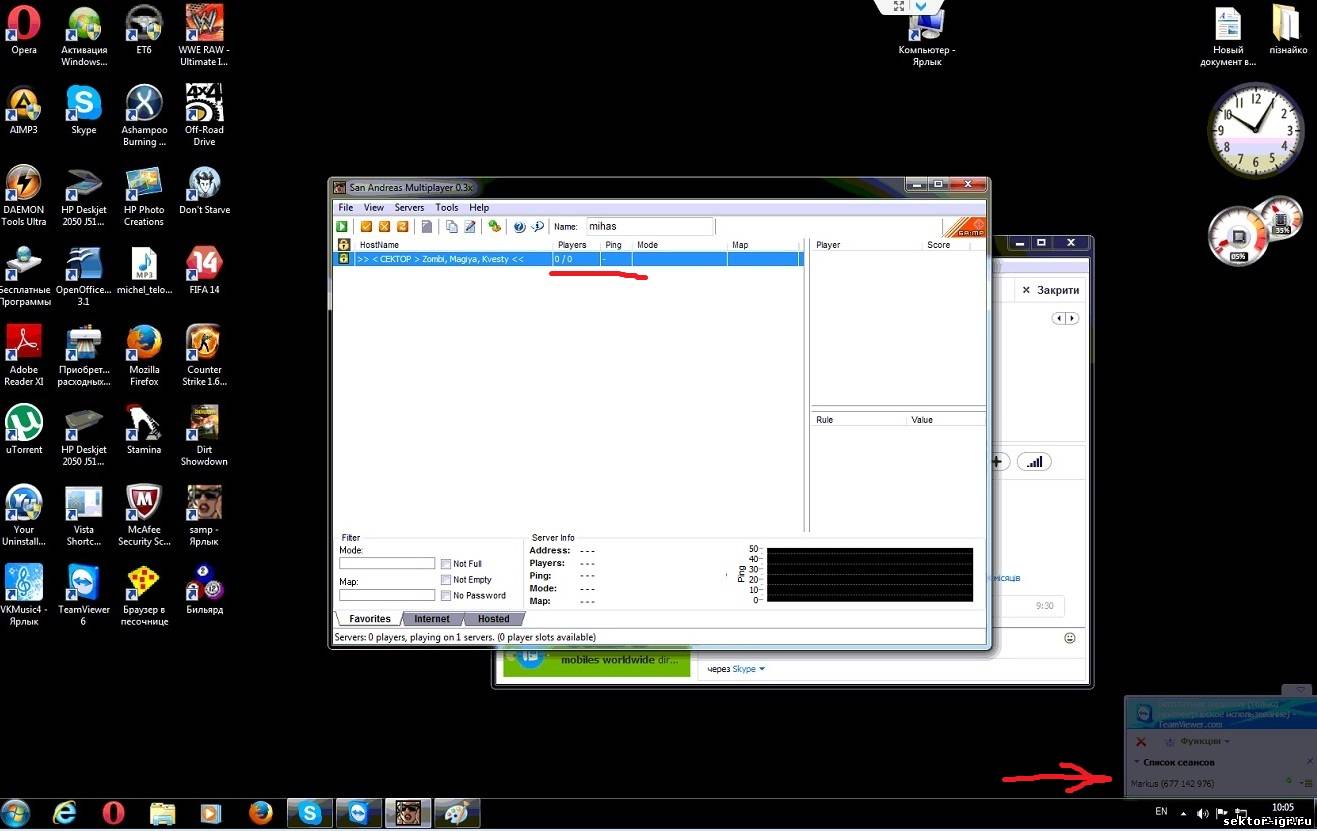Open the Tools menu
The height and width of the screenshot is (831, 1317).
(x=447, y=208)
